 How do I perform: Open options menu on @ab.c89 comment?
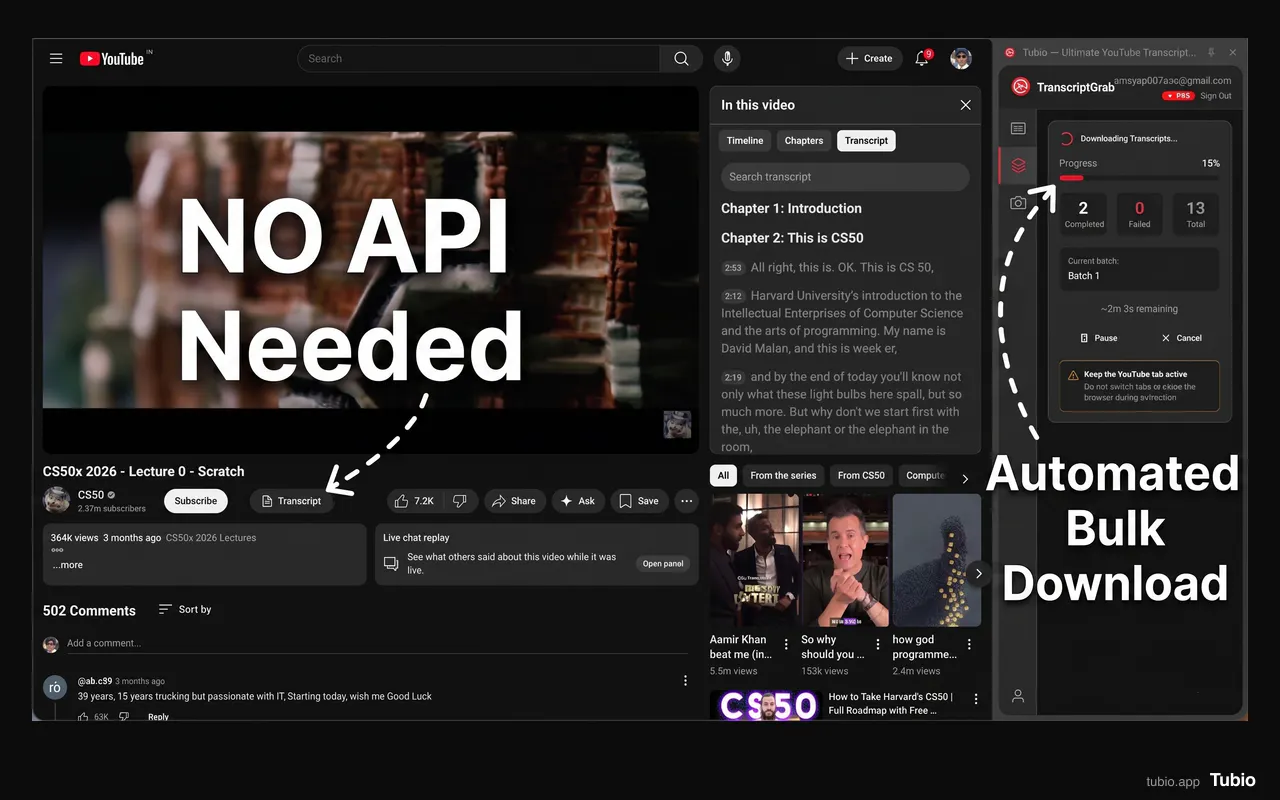click(x=685, y=681)
